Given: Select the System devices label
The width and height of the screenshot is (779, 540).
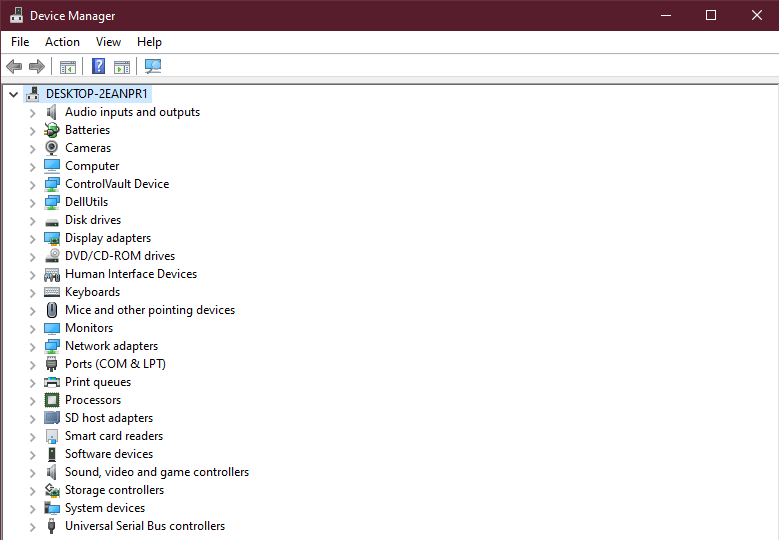Looking at the screenshot, I should pos(105,508).
